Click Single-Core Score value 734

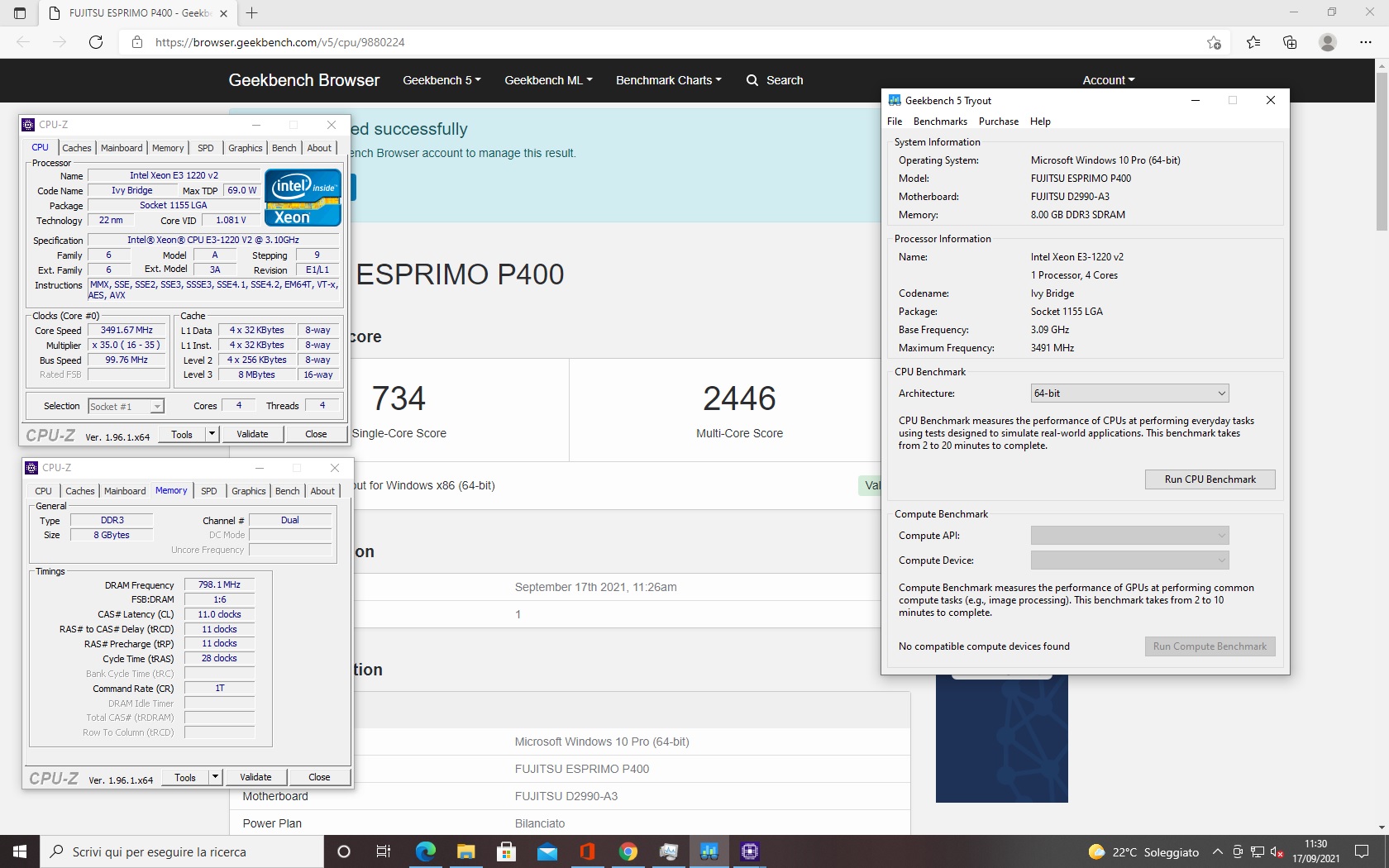click(x=399, y=398)
